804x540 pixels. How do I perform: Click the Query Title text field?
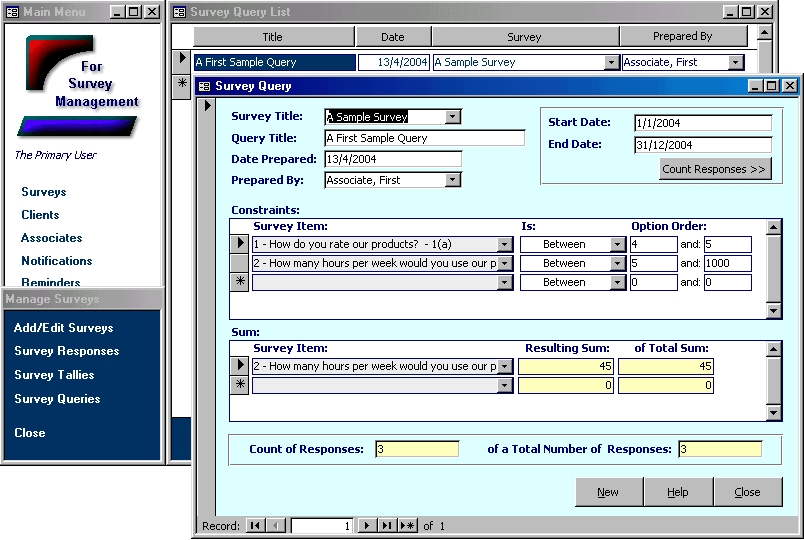[424, 138]
